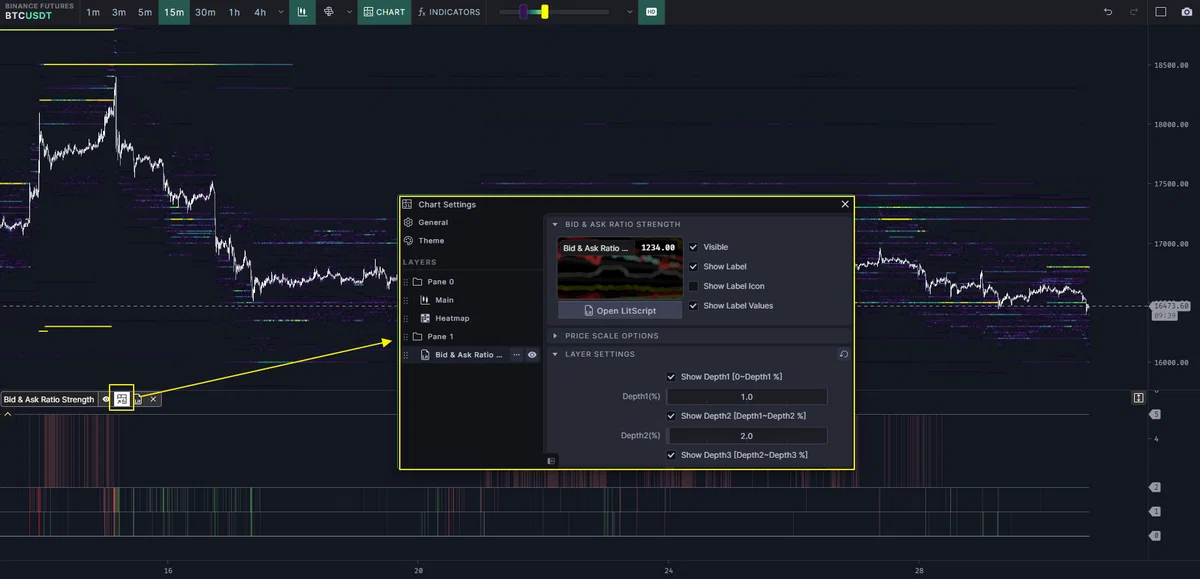Click the purple handle on the heatmap slider

coord(523,12)
